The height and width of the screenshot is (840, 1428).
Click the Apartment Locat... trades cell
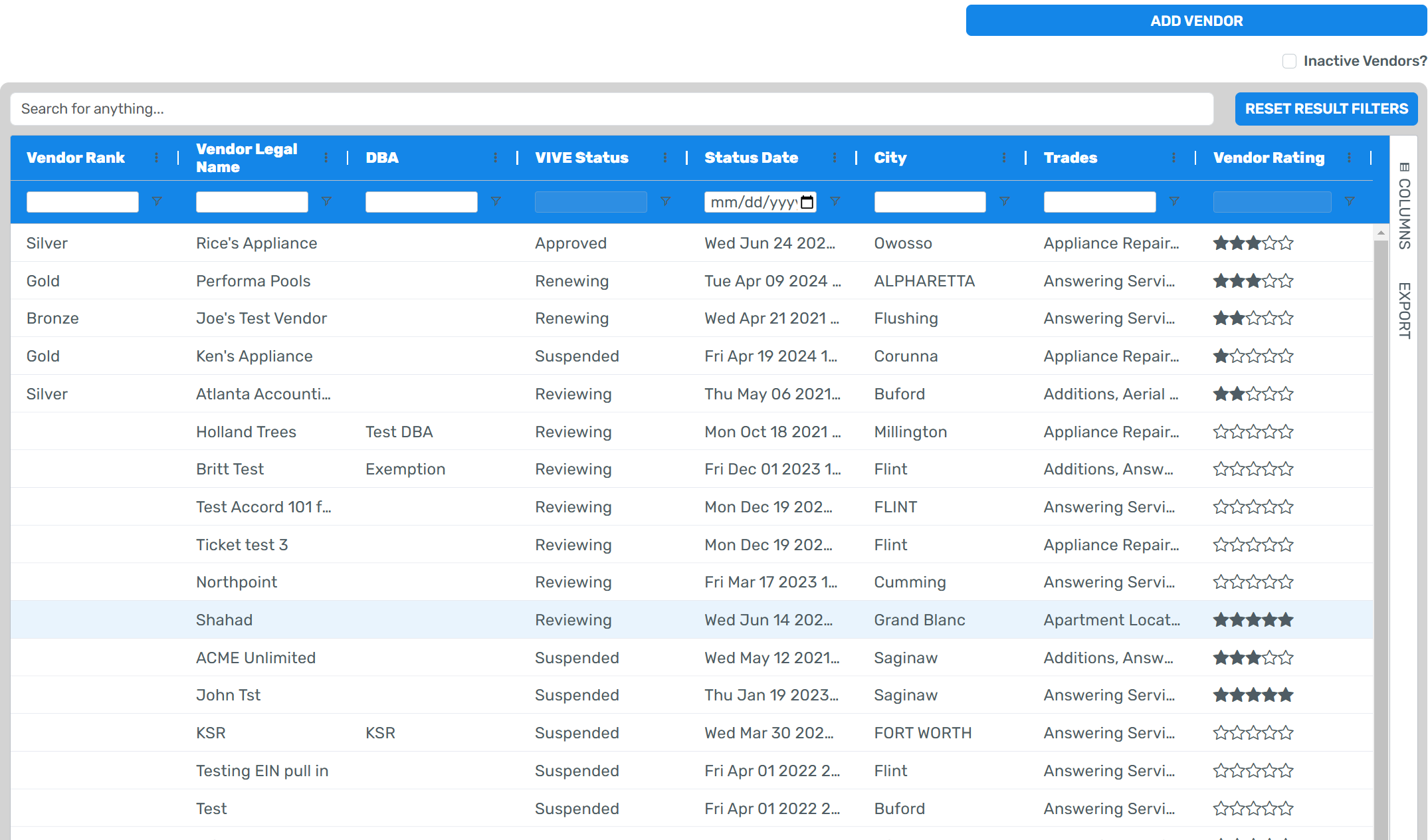click(1112, 620)
